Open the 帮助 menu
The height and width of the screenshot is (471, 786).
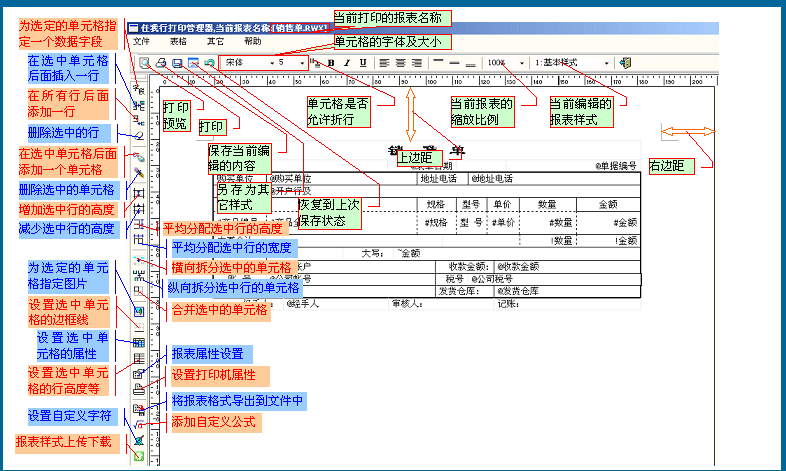coord(252,42)
